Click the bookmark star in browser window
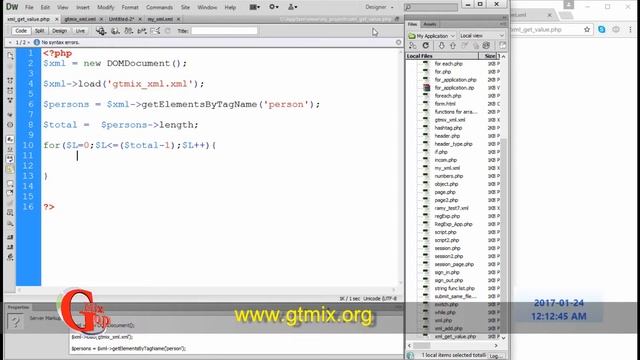Image resolution: width=640 pixels, height=360 pixels. (587, 29)
